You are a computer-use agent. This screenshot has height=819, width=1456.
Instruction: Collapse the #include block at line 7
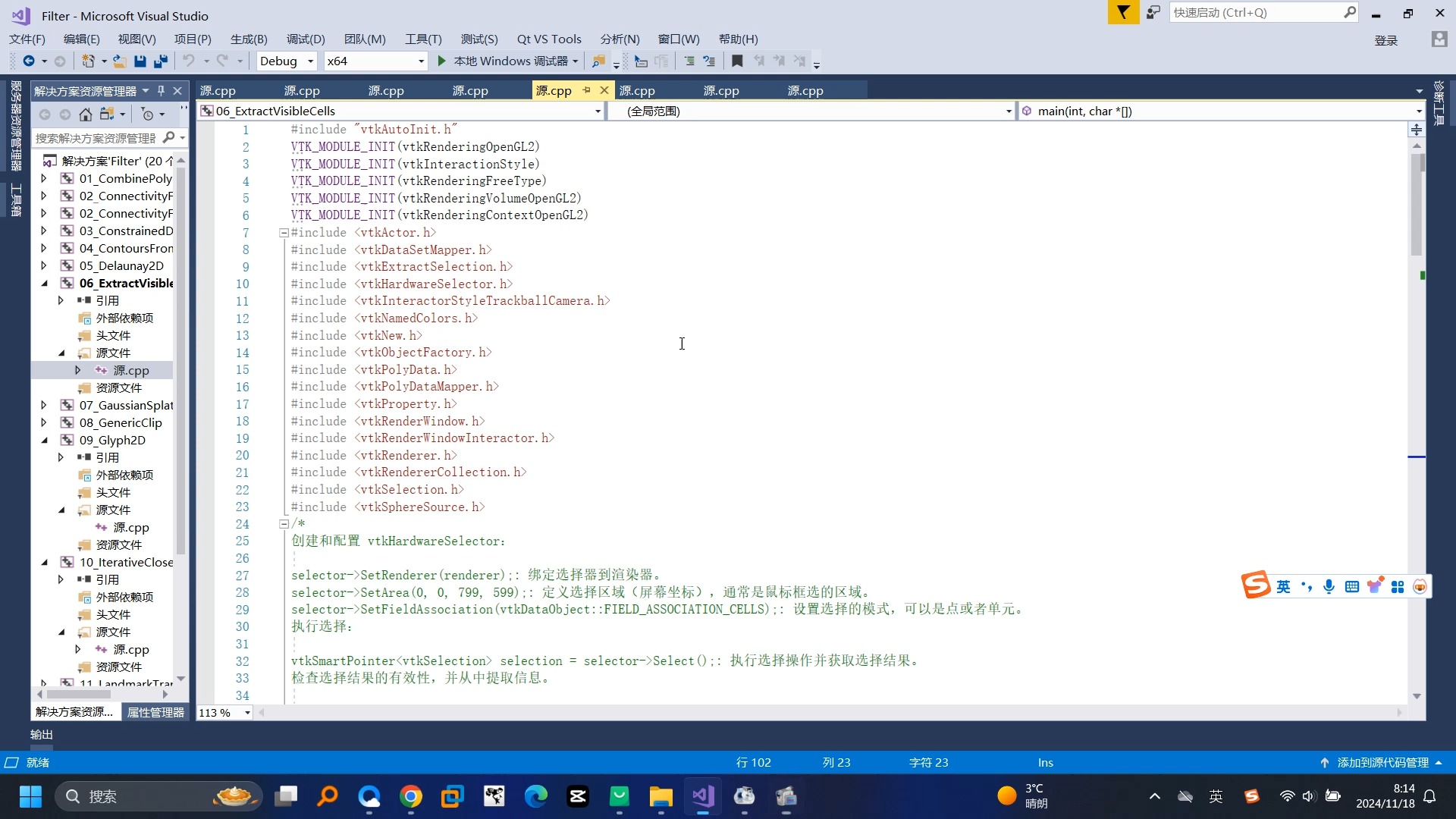pos(284,233)
